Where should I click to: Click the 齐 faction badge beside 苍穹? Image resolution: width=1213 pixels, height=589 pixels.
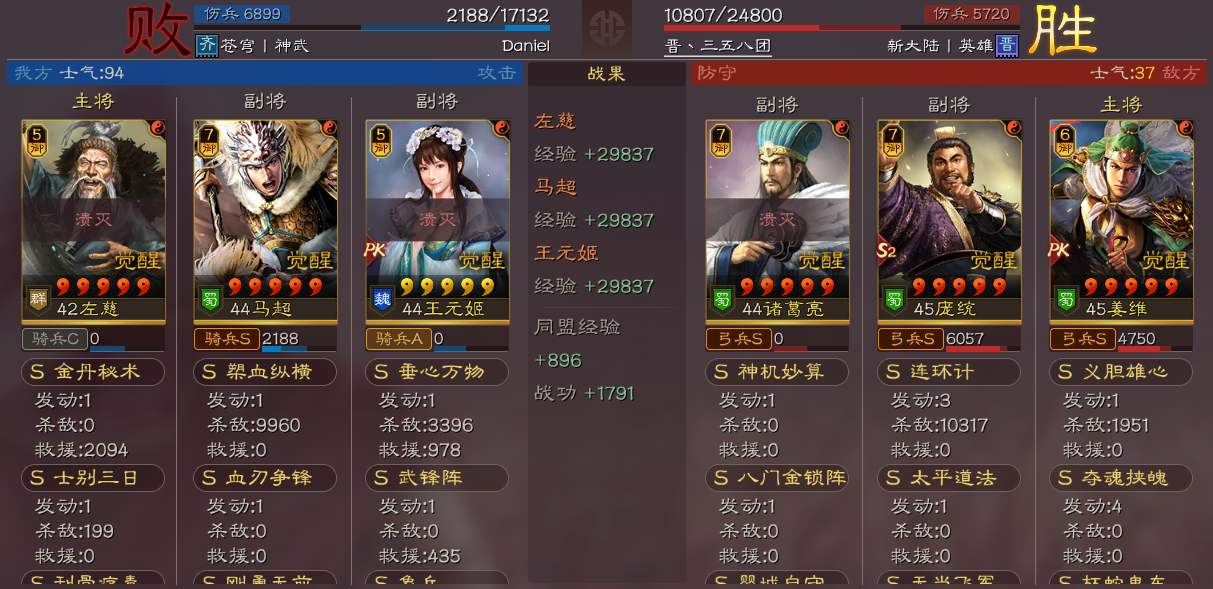point(206,45)
